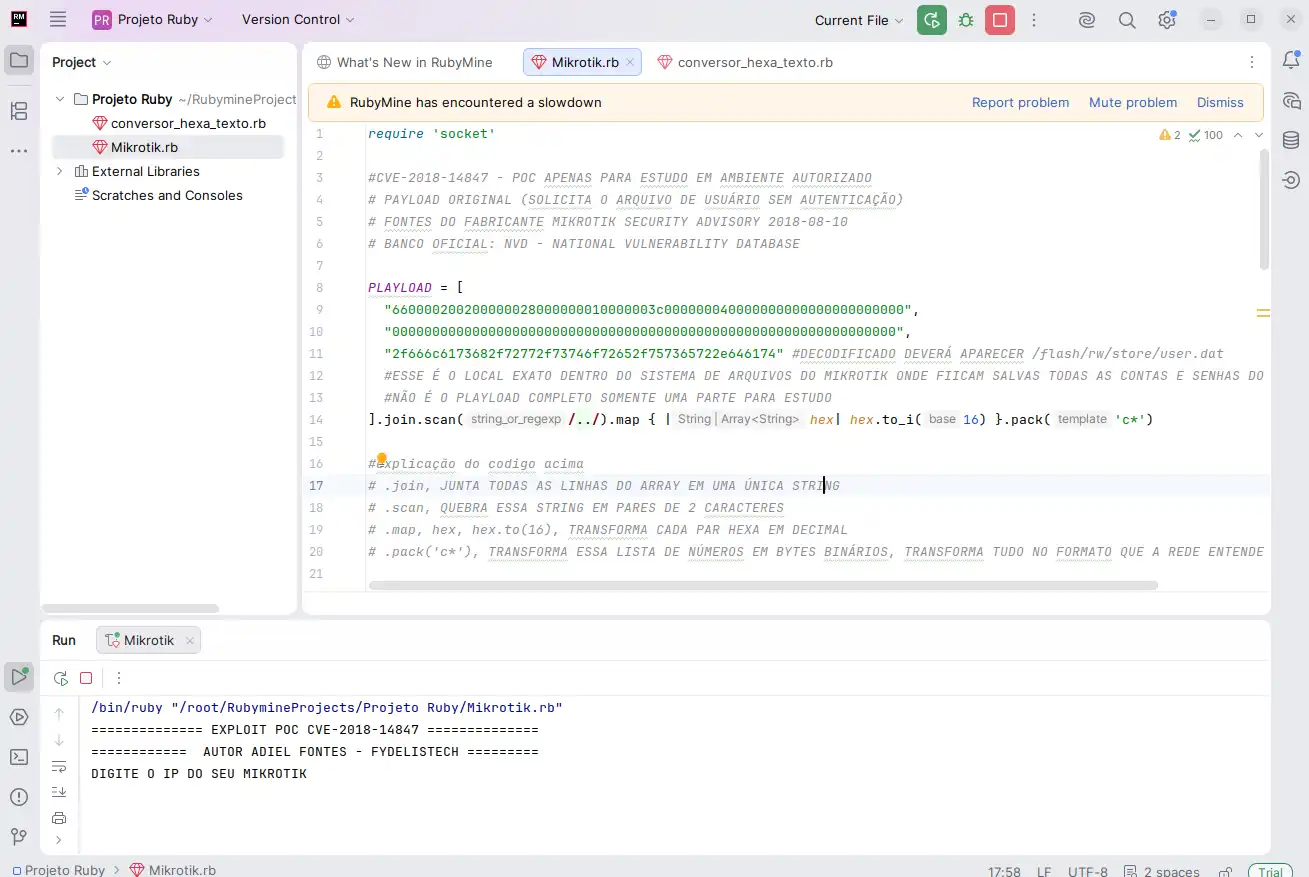Viewport: 1309px width, 877px height.
Task: Close the Mikrotik.rb editor tab
Action: (630, 62)
